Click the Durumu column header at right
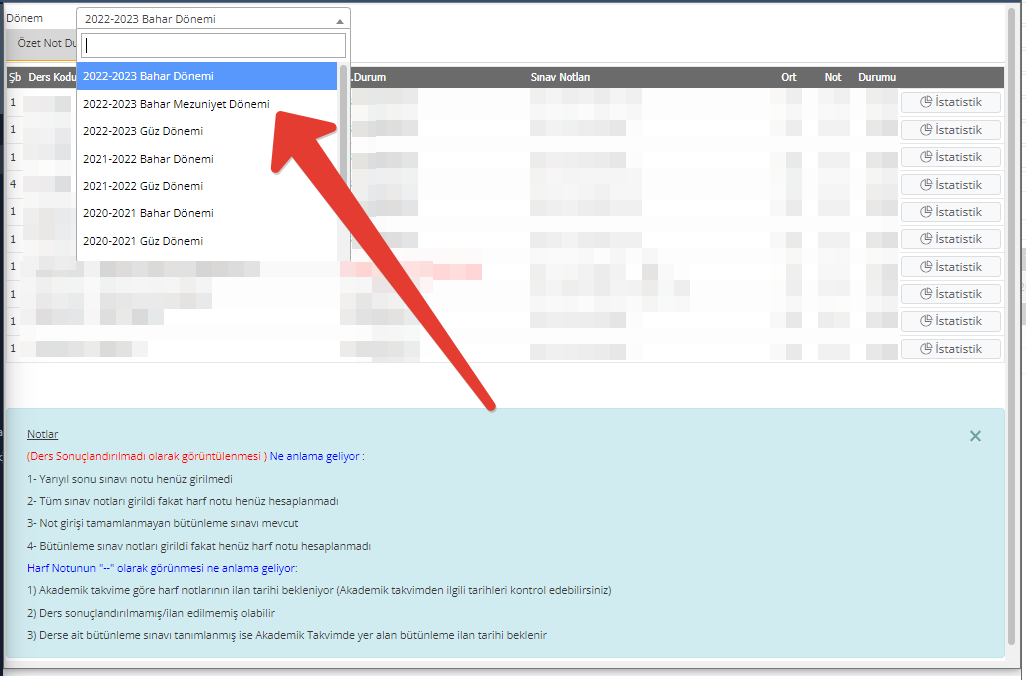1026x680 pixels. click(877, 77)
